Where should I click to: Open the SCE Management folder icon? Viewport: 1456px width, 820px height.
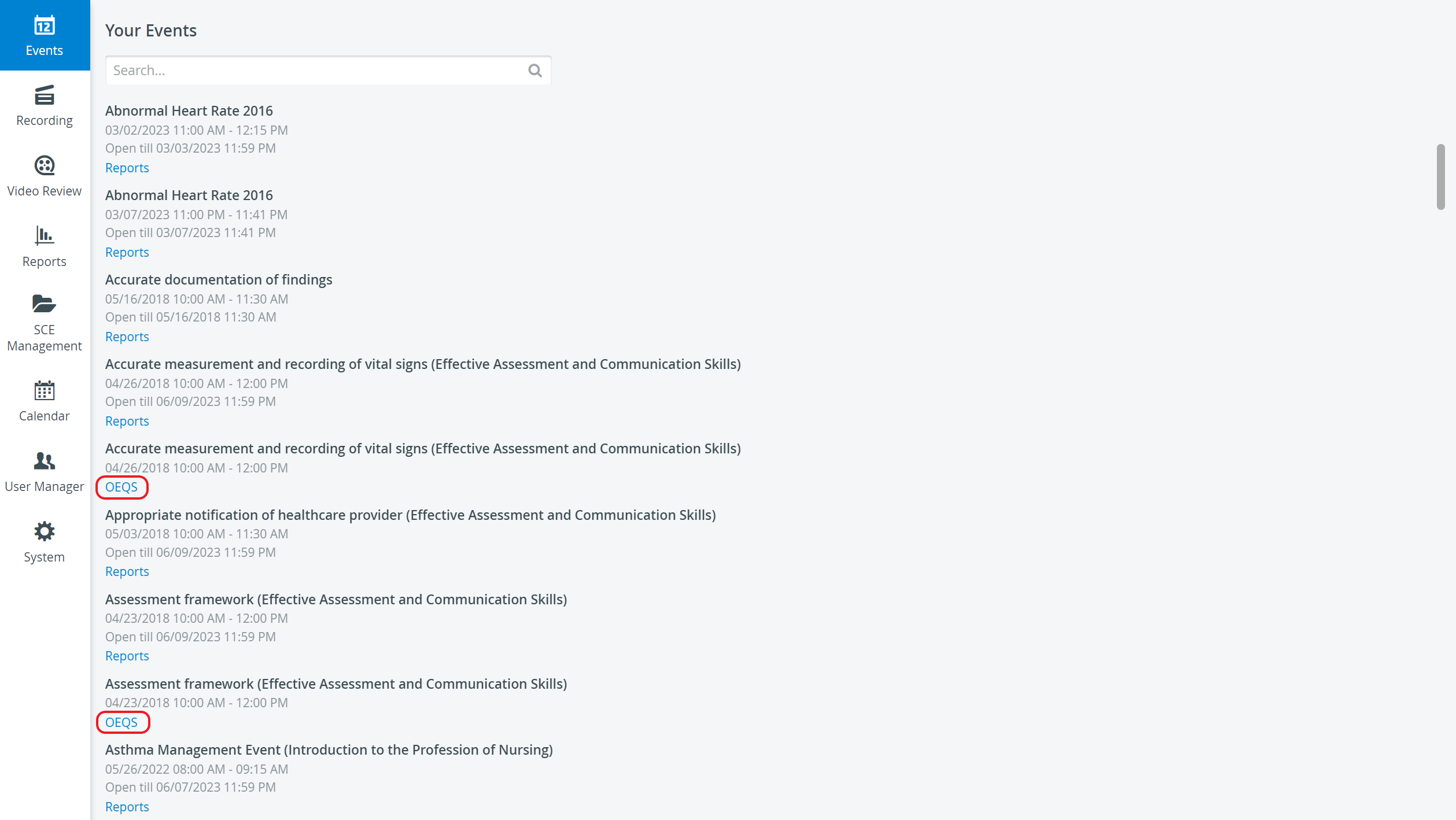pyautogui.click(x=45, y=304)
